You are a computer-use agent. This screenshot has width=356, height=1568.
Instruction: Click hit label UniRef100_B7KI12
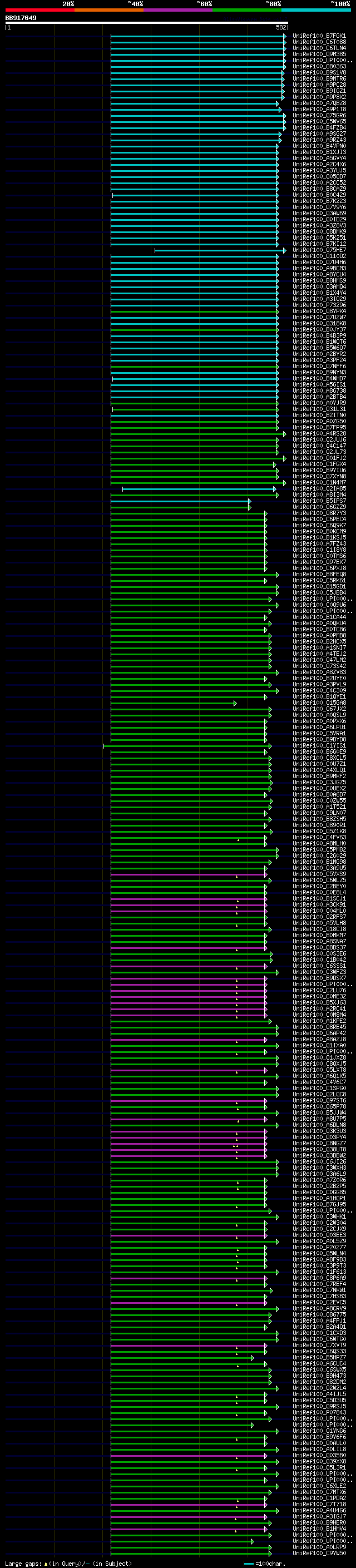[x=319, y=244]
